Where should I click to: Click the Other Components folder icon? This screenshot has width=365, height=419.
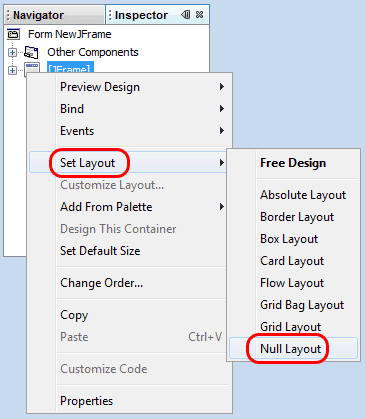pos(31,52)
